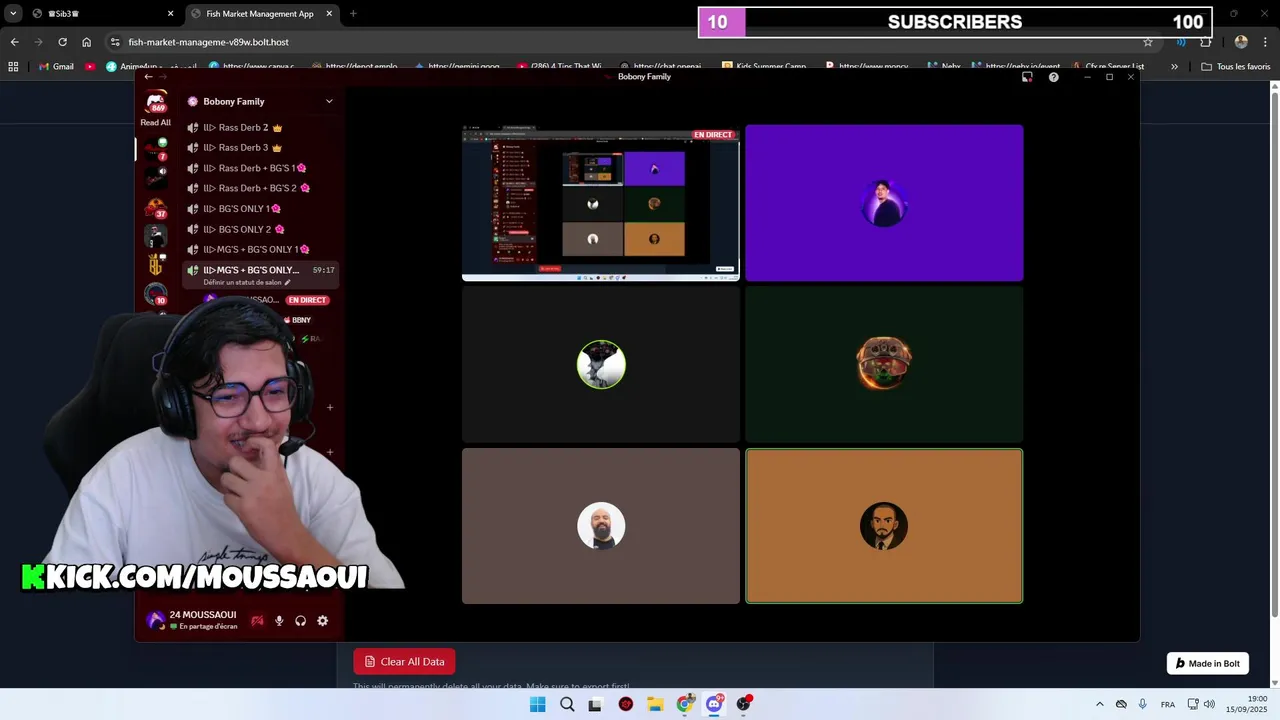1280x720 pixels.
Task: Open Windows Start menu
Action: coord(537,704)
